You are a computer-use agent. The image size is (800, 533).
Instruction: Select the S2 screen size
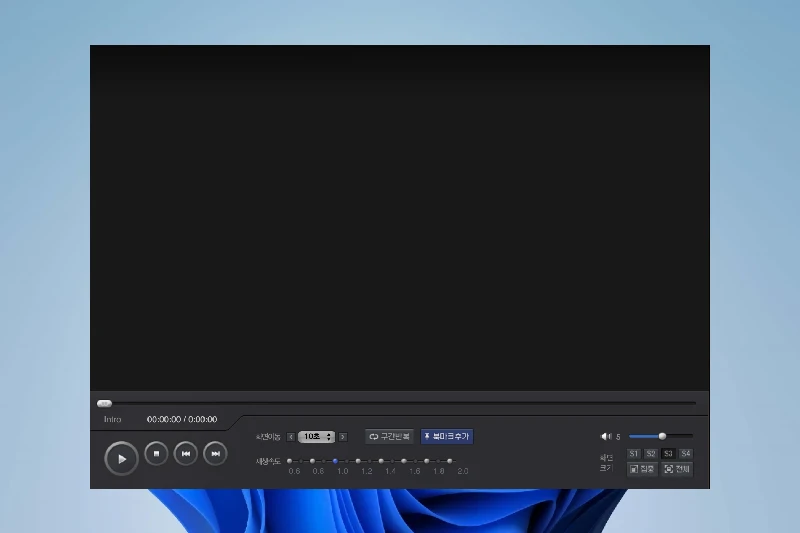click(x=651, y=454)
